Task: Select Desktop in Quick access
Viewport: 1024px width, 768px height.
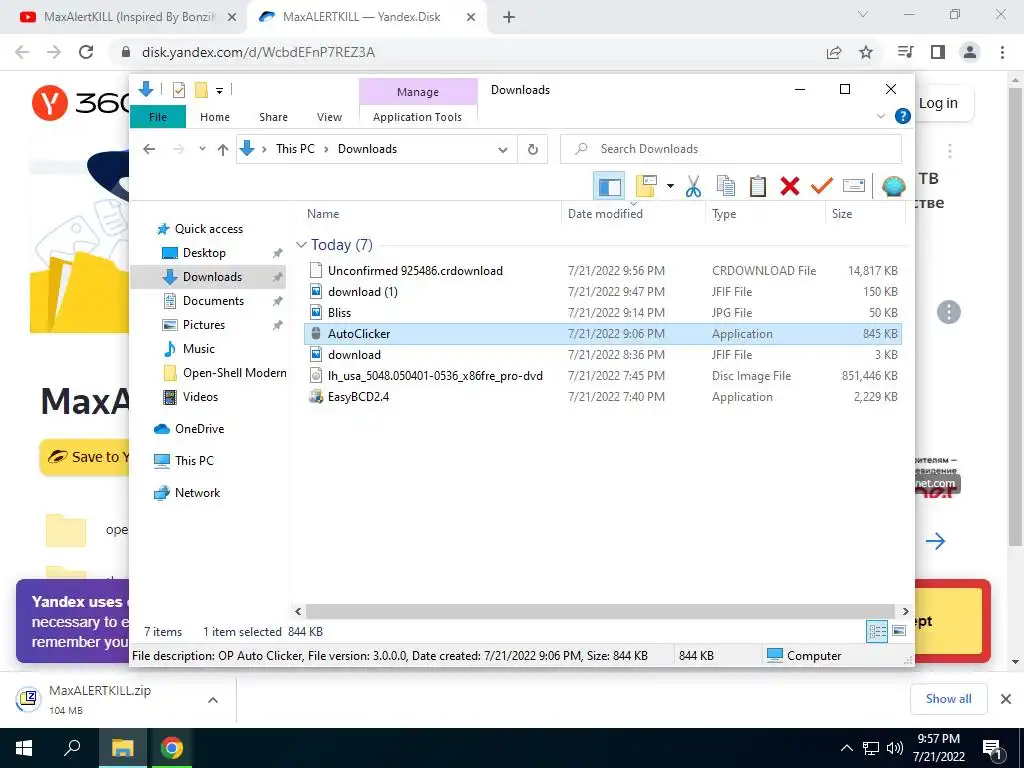Action: tap(204, 253)
